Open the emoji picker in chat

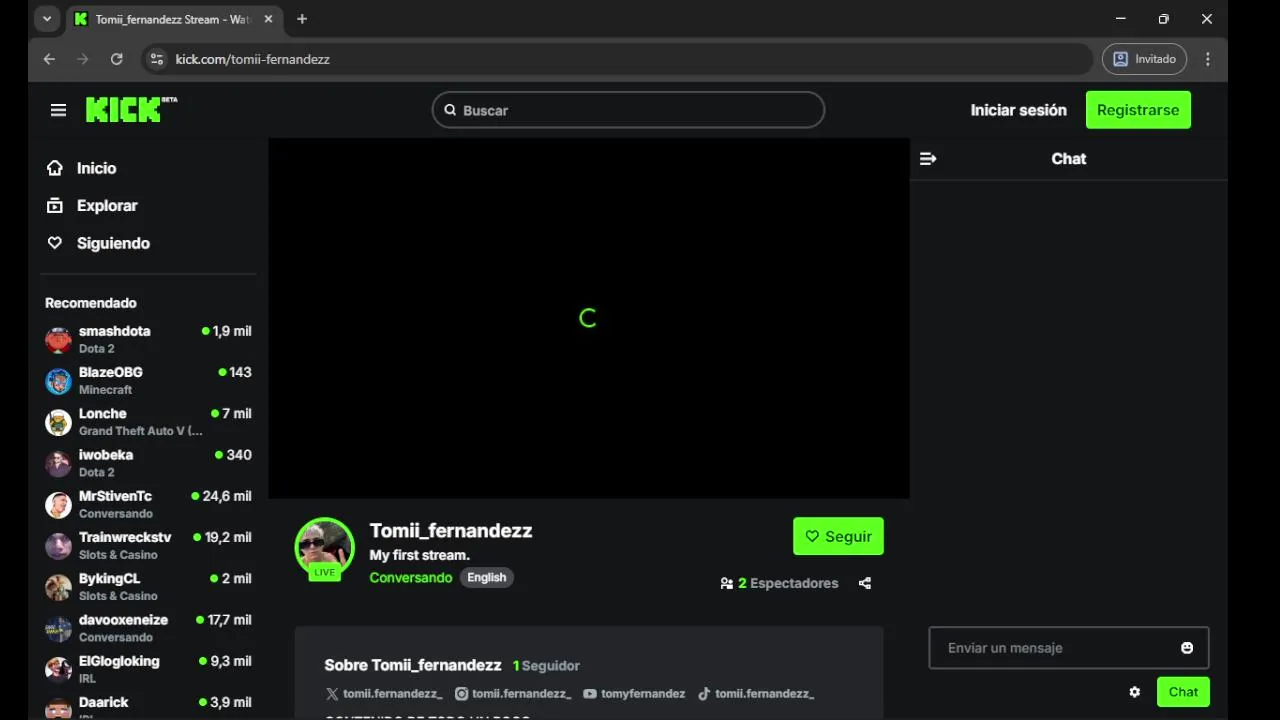pyautogui.click(x=1187, y=648)
